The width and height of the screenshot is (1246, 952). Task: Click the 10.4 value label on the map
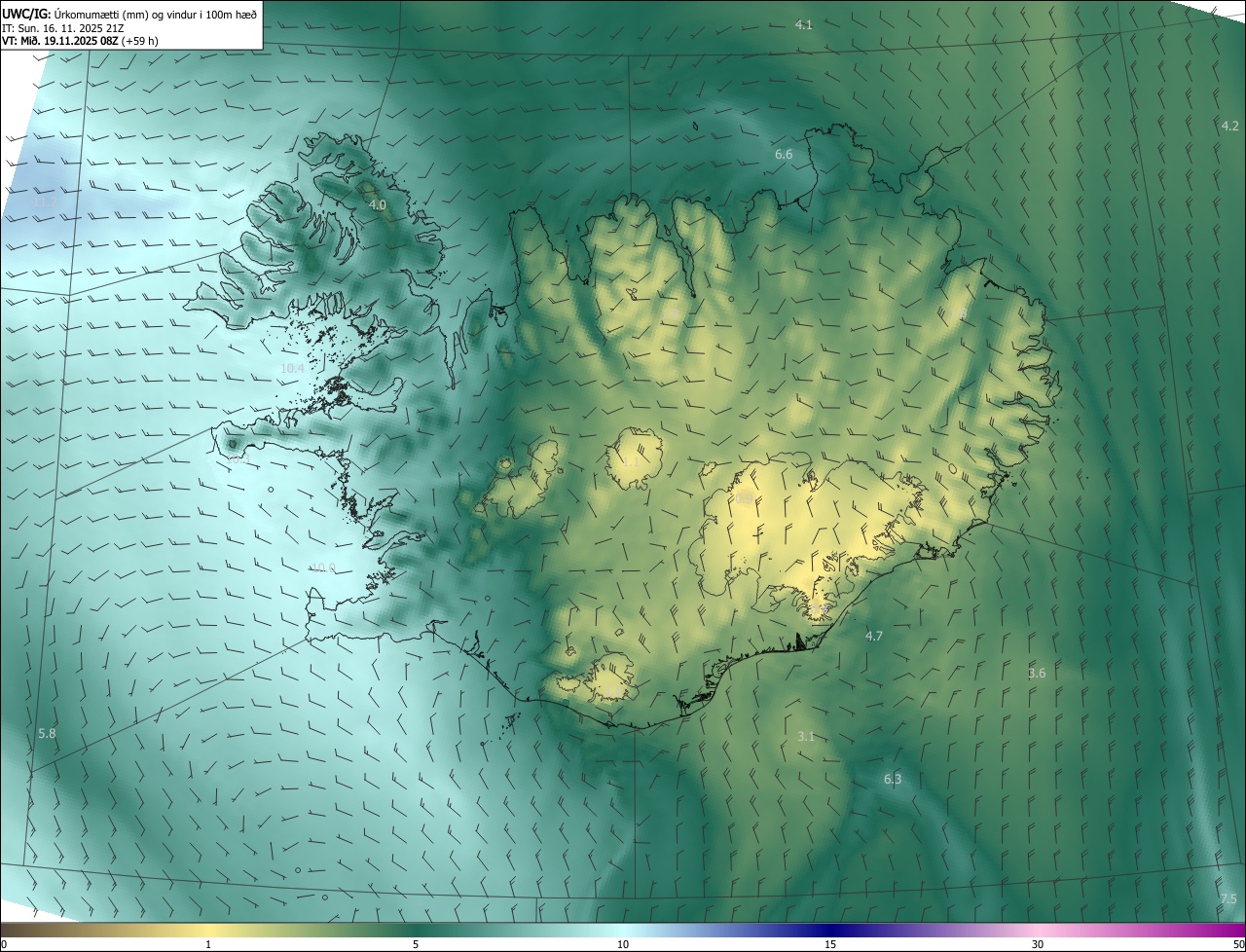click(x=292, y=368)
